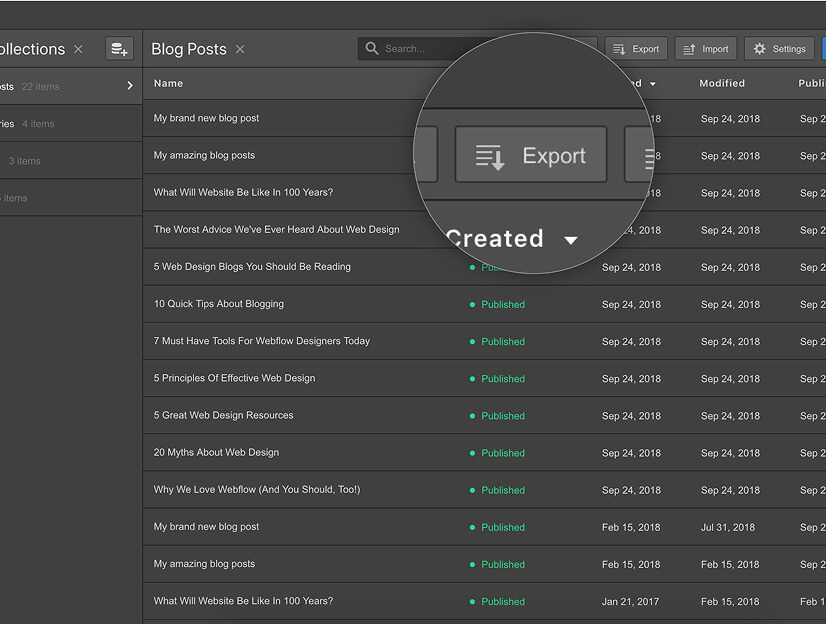This screenshot has height=624, width=826.
Task: Select the collection with 3 items
Action: point(71,161)
